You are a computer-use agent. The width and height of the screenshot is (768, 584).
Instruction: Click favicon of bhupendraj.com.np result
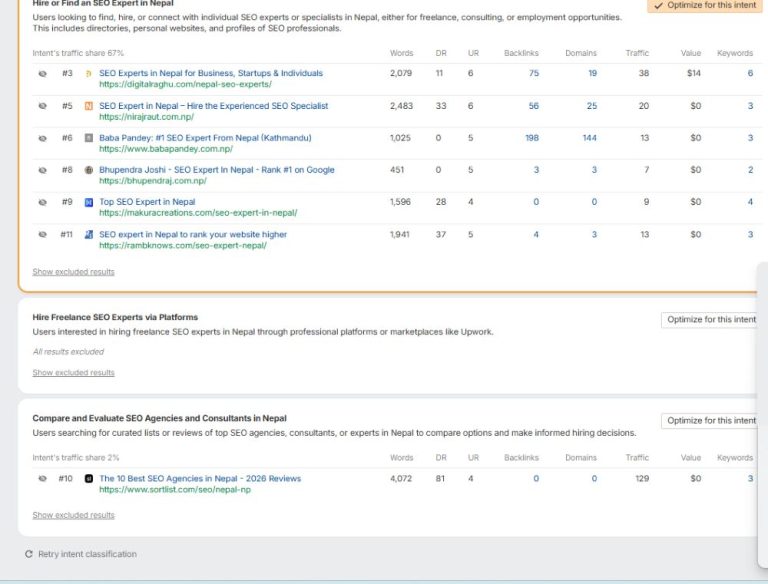pos(89,170)
